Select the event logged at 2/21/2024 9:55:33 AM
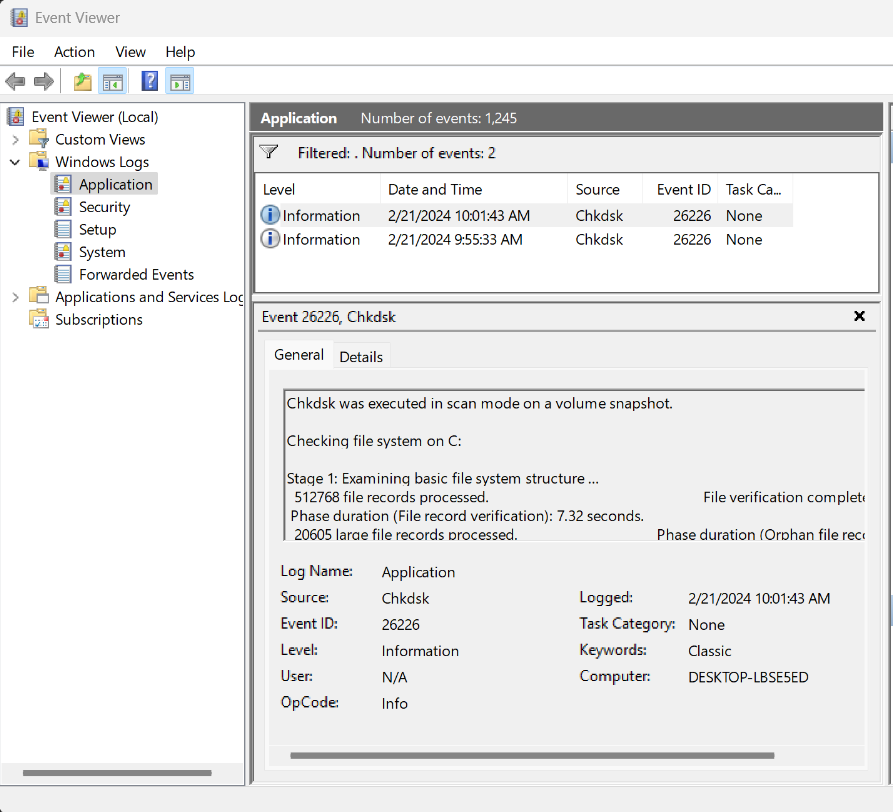 pos(525,239)
